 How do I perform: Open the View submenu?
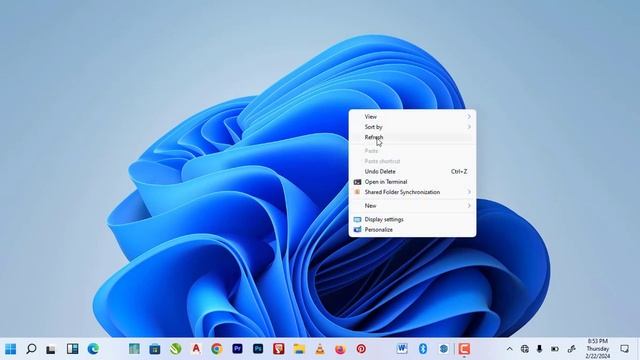point(412,117)
